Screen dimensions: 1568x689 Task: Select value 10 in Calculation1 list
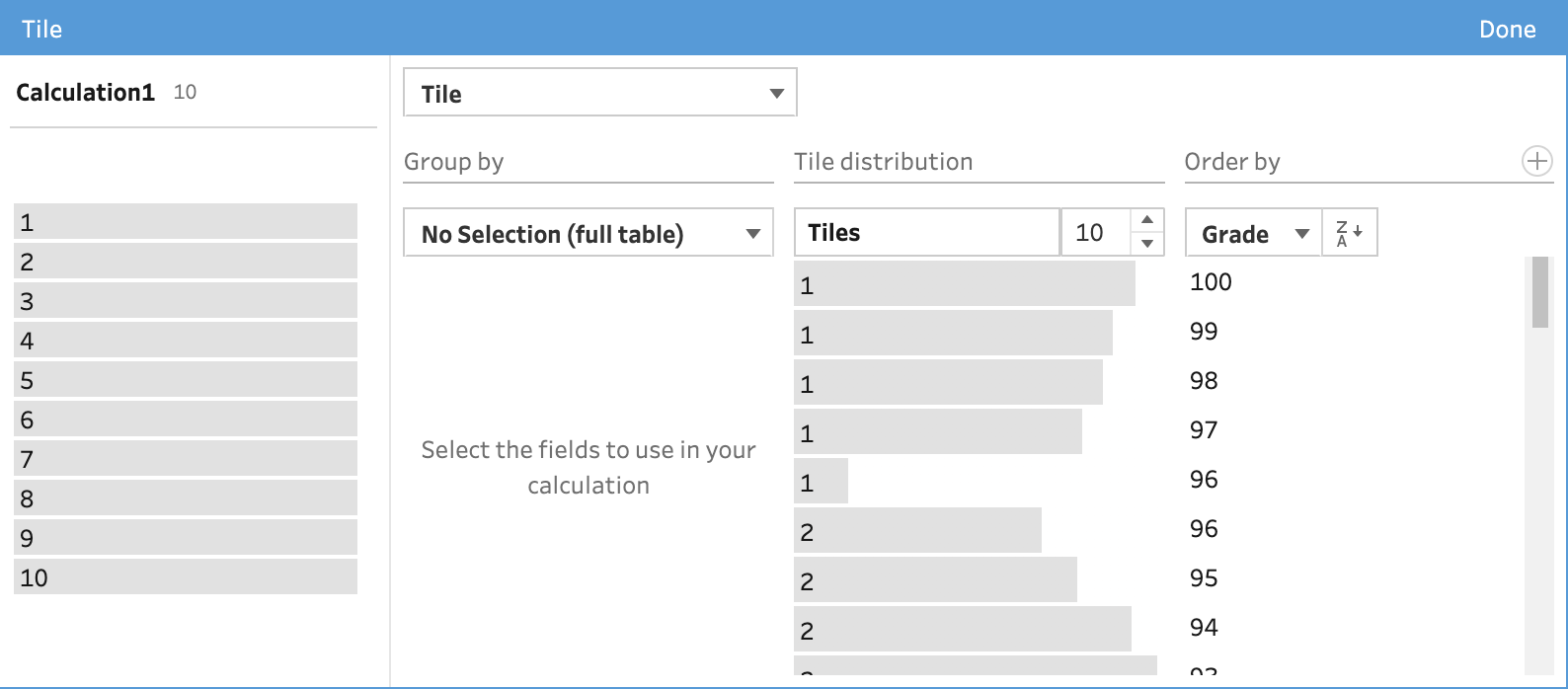(185, 577)
